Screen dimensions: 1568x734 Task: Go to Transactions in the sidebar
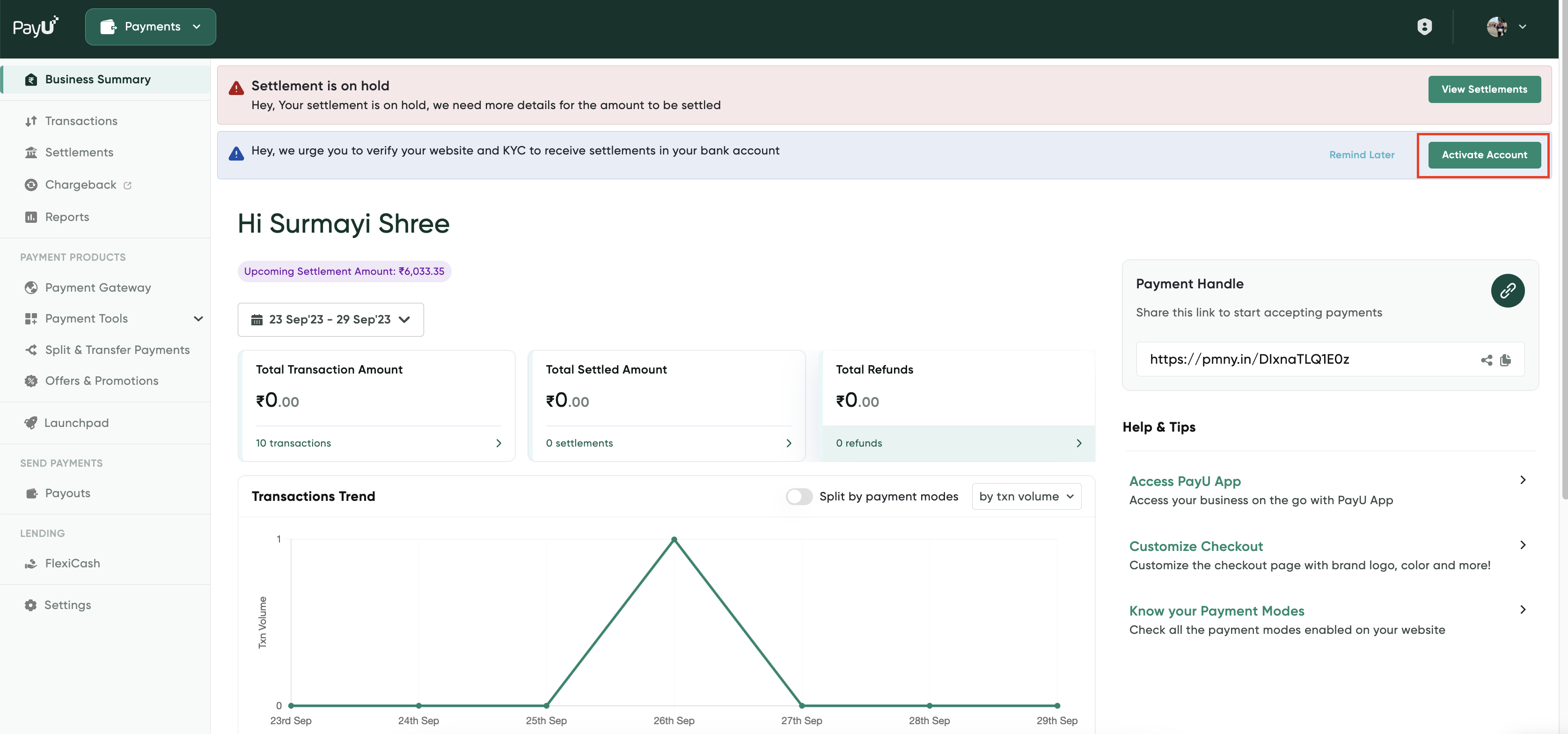(x=81, y=121)
